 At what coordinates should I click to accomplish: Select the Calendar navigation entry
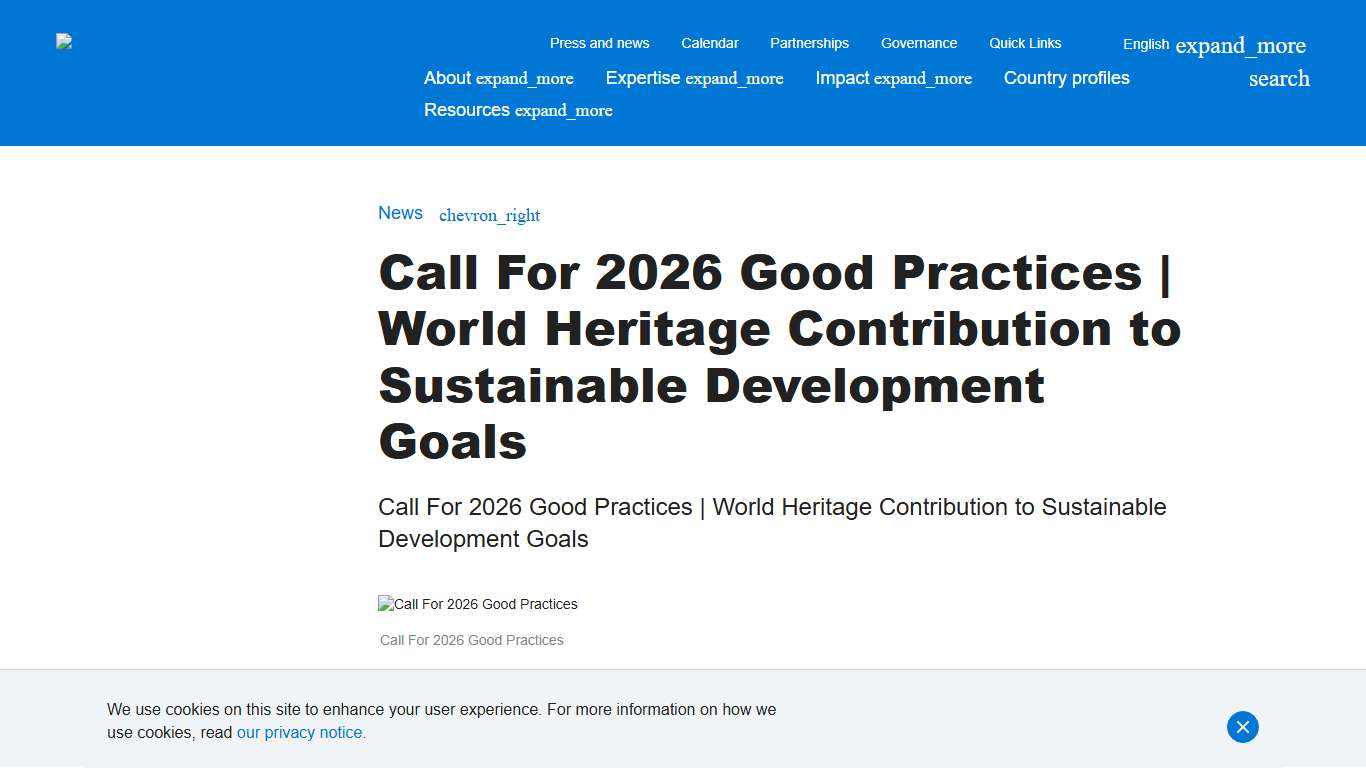710,43
